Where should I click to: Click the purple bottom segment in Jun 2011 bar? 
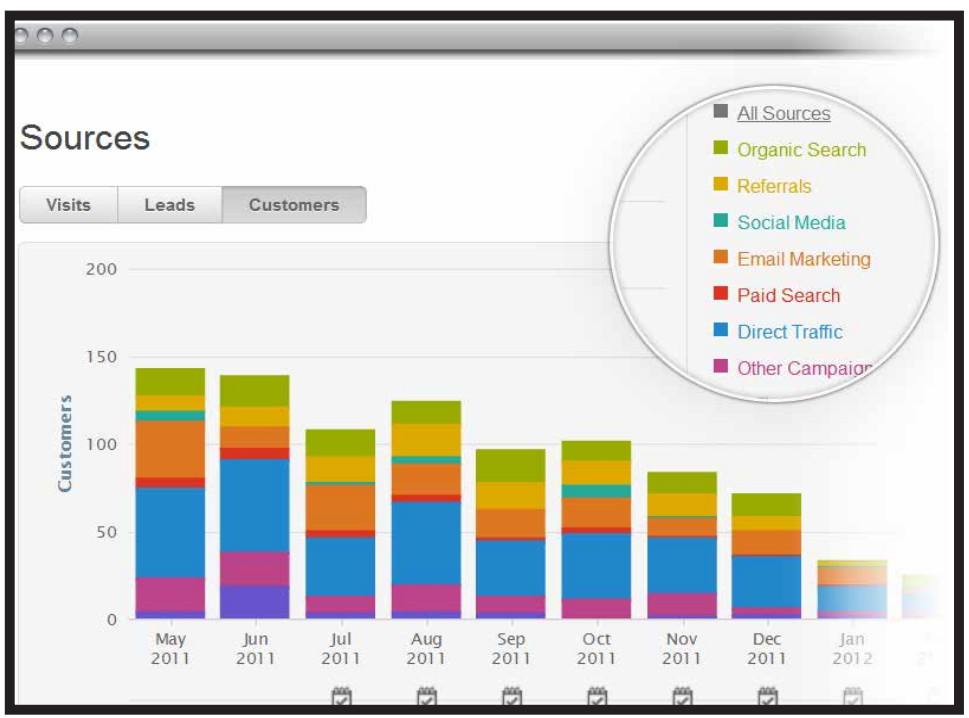point(255,602)
